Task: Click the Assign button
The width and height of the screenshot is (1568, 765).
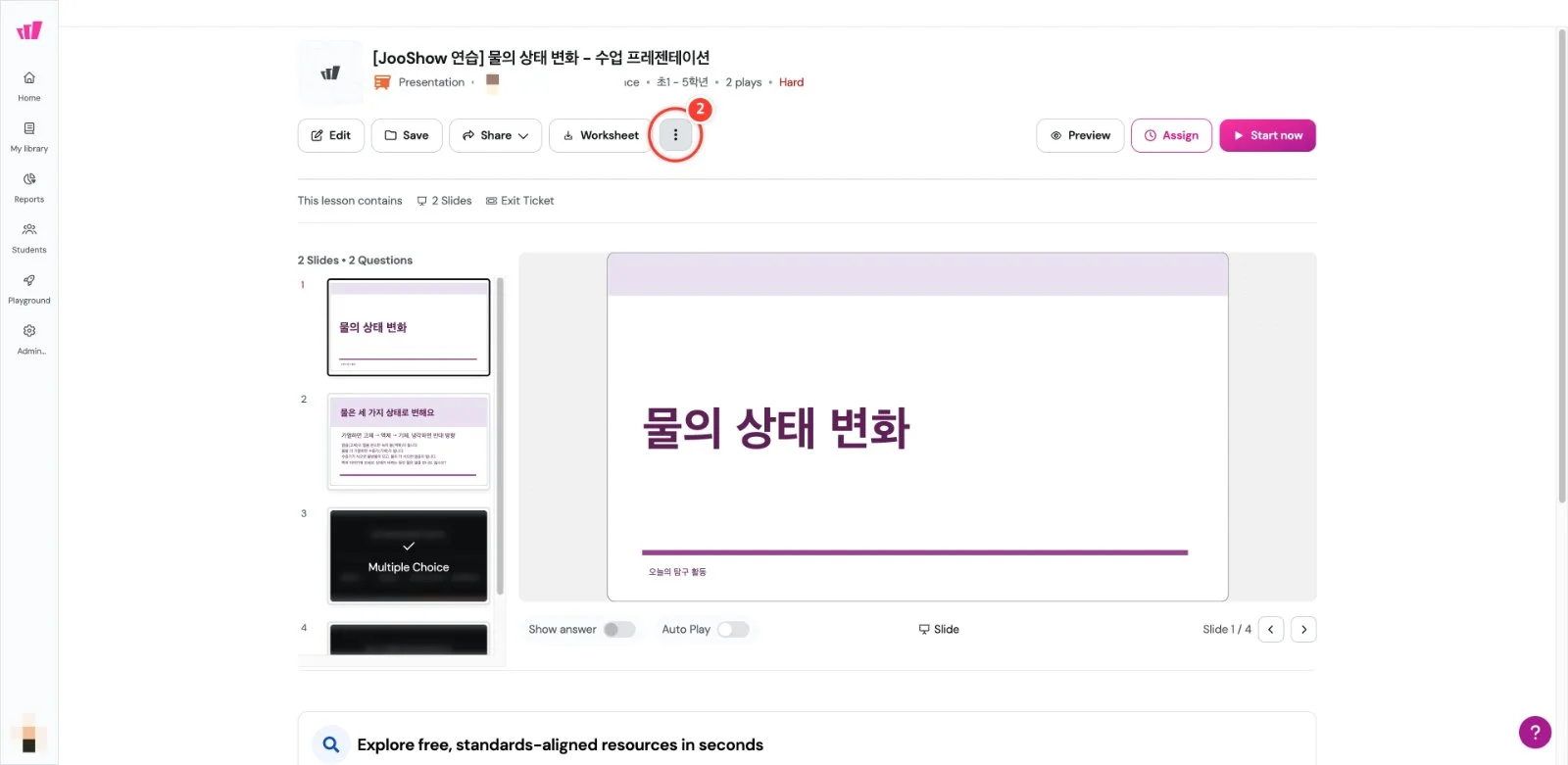Action: [1172, 135]
